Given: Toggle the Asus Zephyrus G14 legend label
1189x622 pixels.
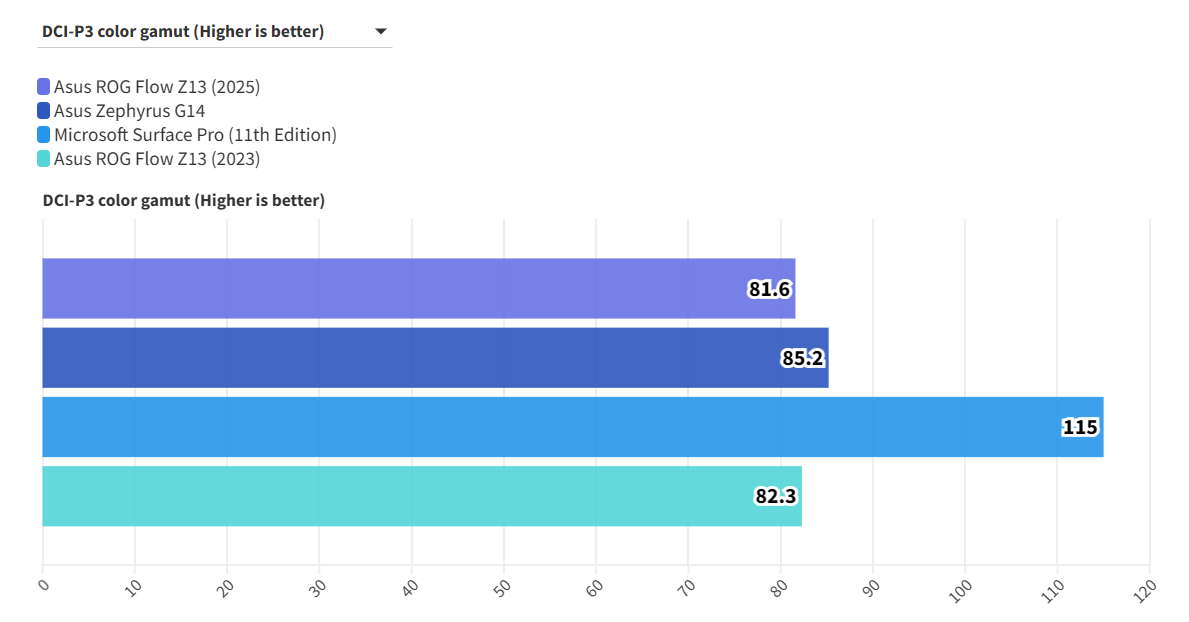Looking at the screenshot, I should point(126,111).
